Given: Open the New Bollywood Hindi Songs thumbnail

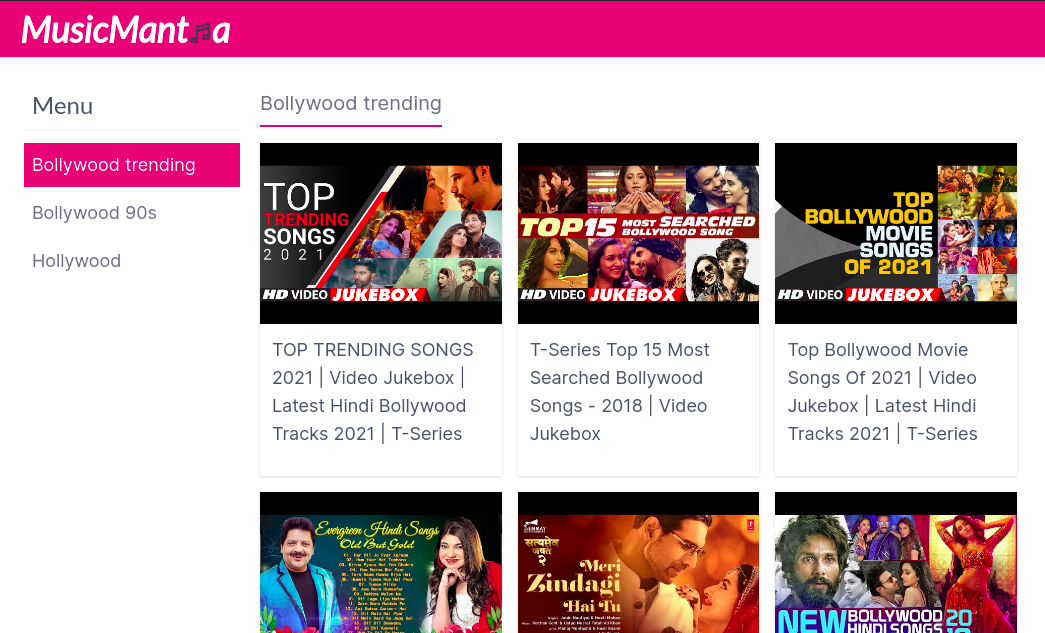Looking at the screenshot, I should coord(896,563).
